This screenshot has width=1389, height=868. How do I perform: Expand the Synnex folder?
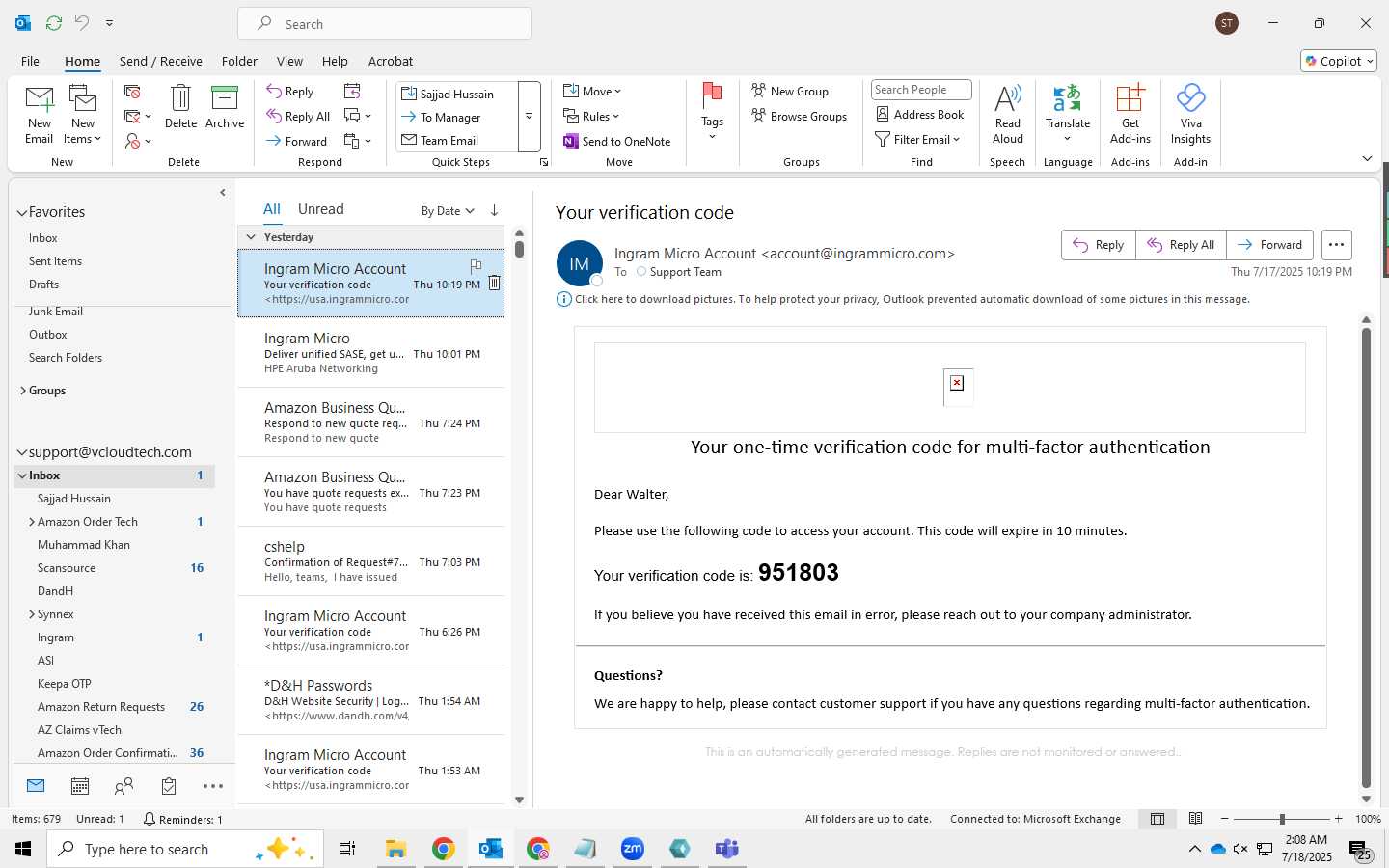click(32, 614)
